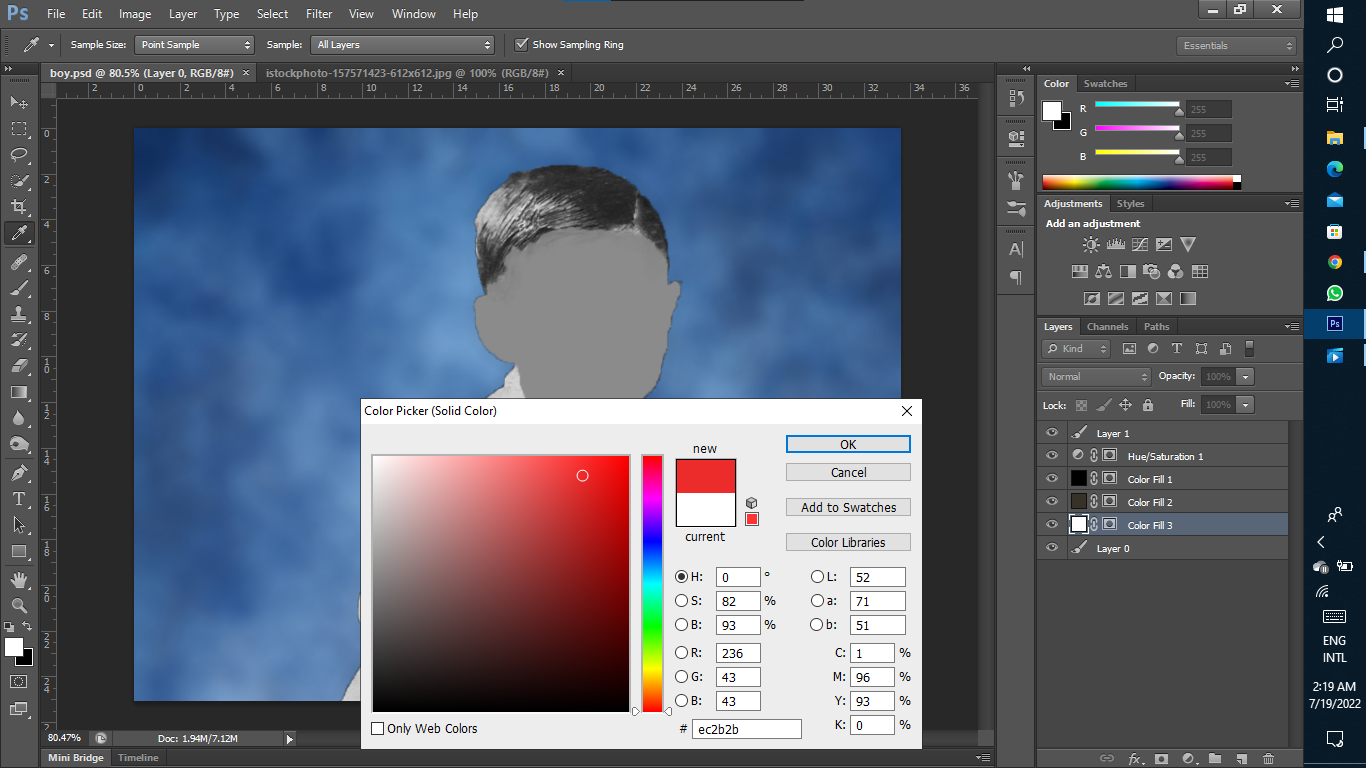
Task: Select the Eyedropper tool
Action: [18, 233]
